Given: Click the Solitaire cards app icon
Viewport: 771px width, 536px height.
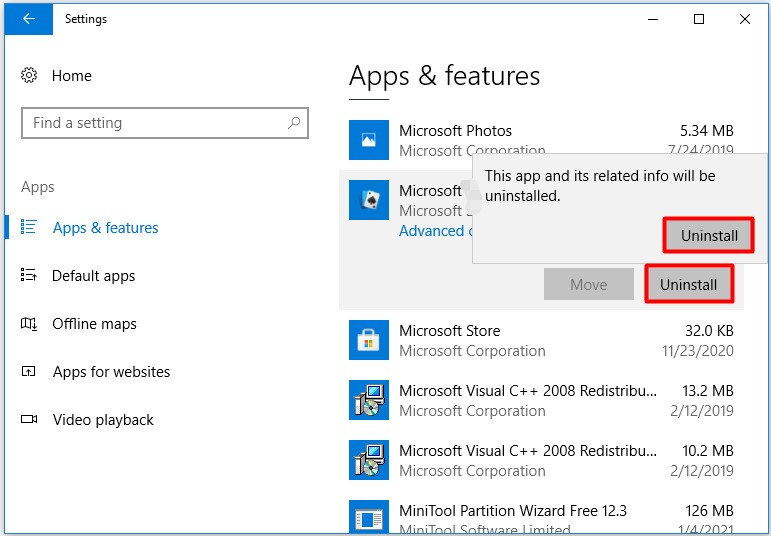Looking at the screenshot, I should click(x=368, y=200).
